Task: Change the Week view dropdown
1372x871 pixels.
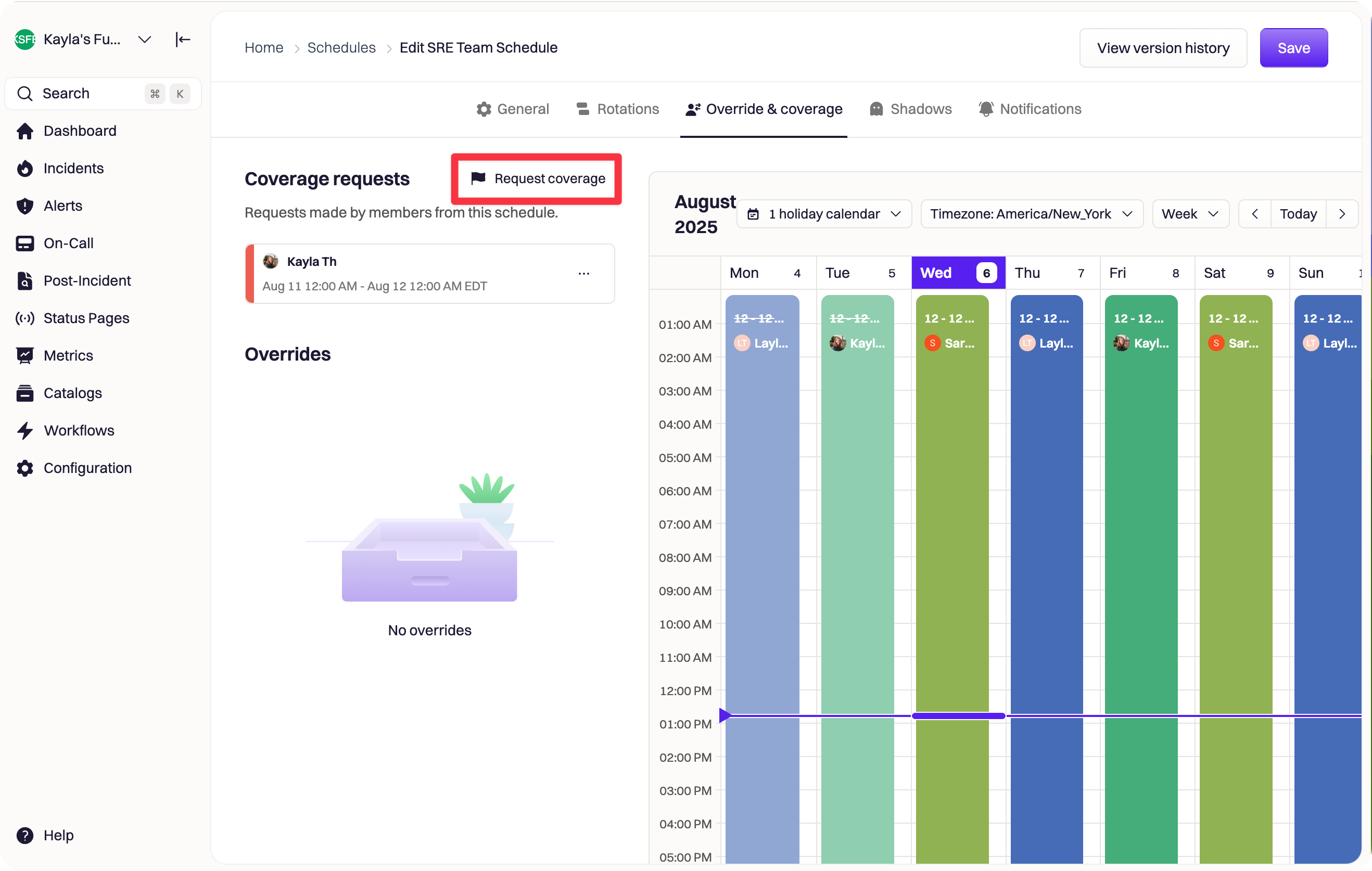Action: [1190, 214]
